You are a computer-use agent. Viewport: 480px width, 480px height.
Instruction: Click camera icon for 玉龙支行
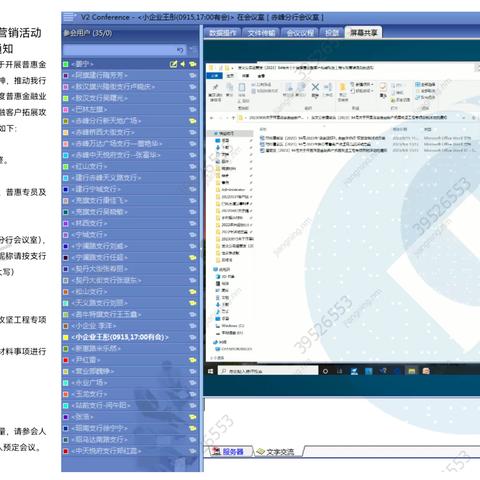[x=193, y=394]
